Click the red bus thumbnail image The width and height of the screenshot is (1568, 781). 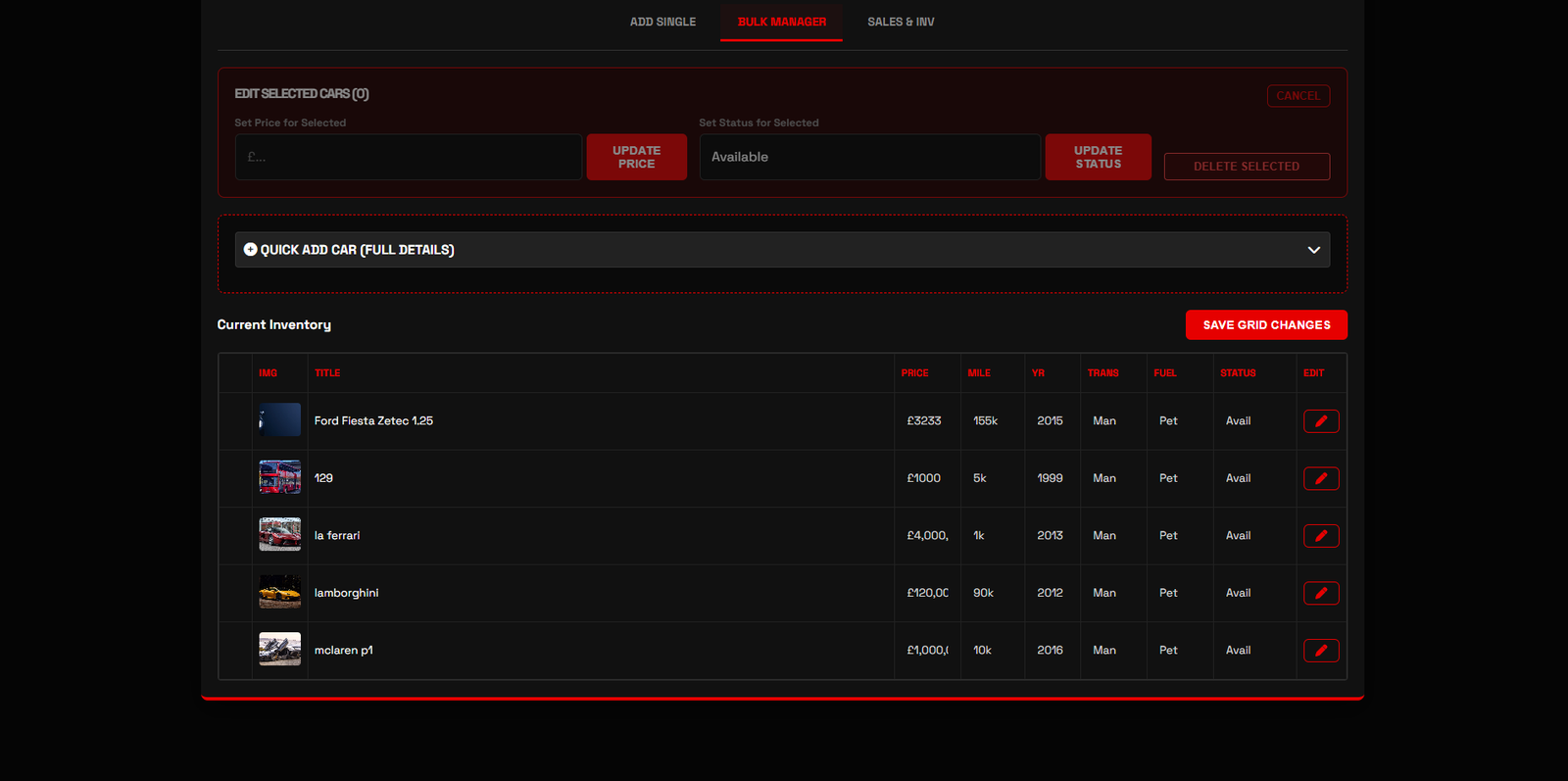279,477
